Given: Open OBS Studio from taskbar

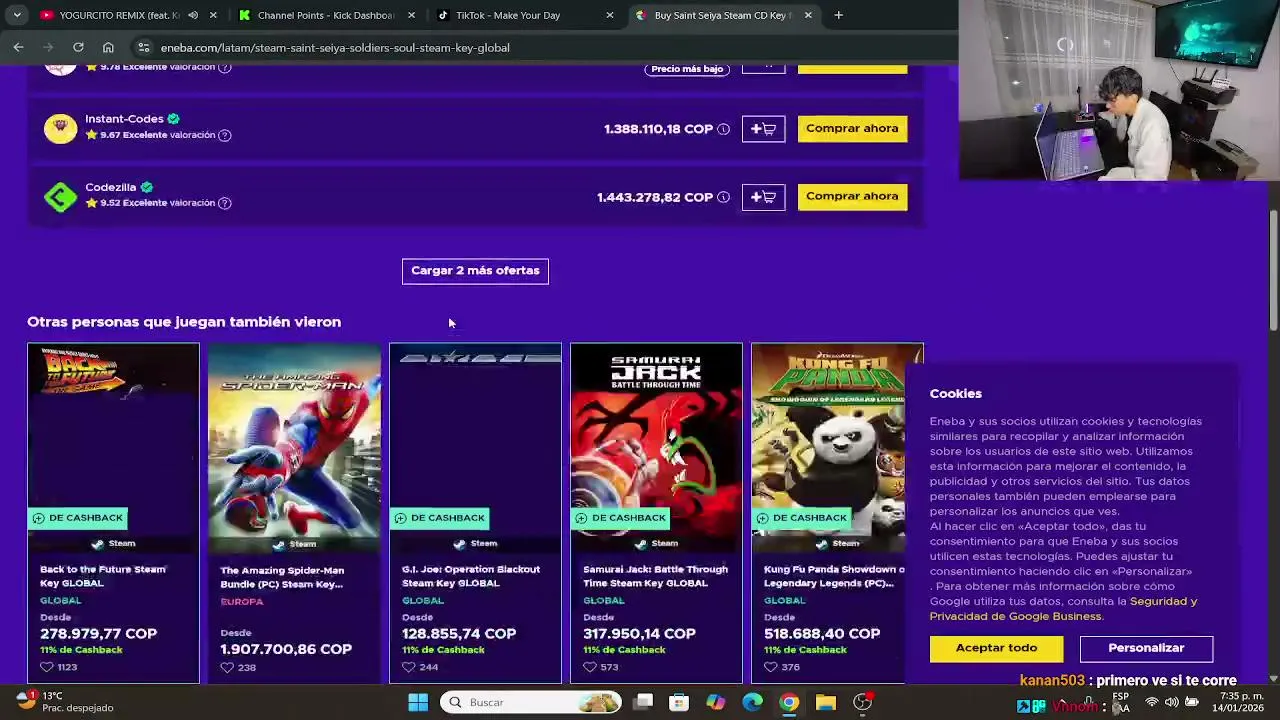Looking at the screenshot, I should point(862,702).
